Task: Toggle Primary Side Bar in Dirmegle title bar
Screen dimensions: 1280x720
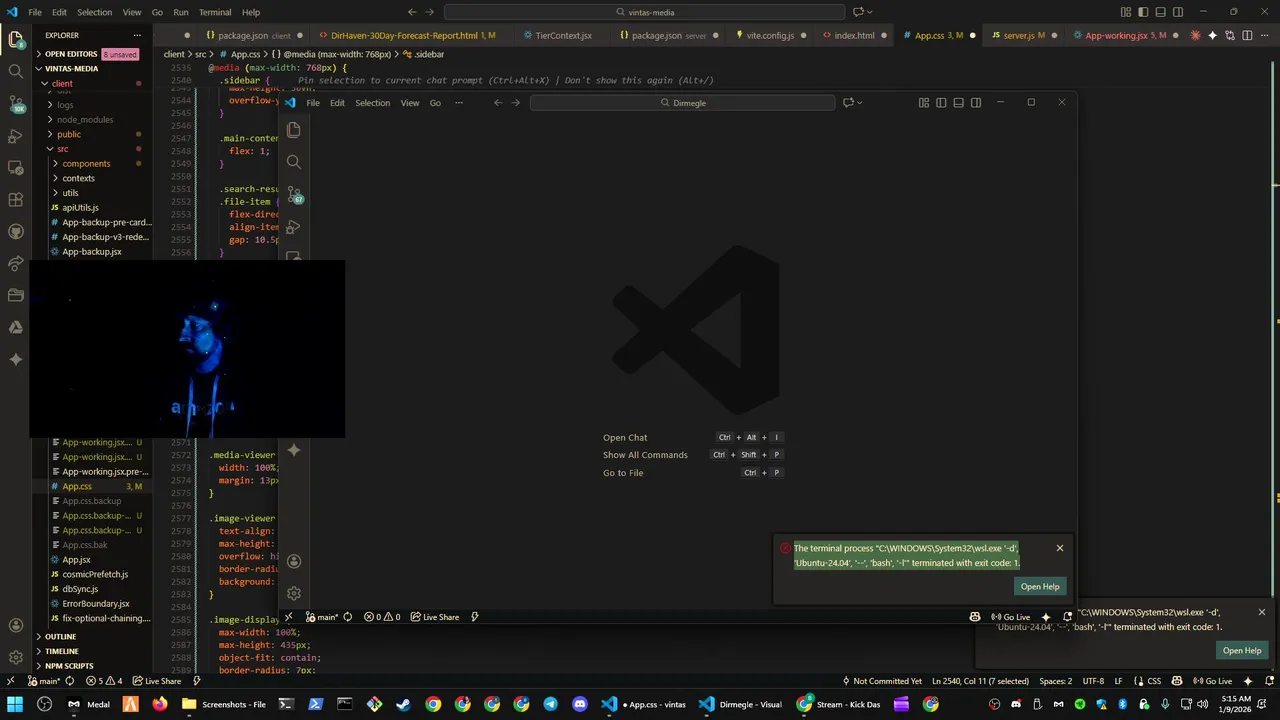Action: pyautogui.click(x=941, y=102)
